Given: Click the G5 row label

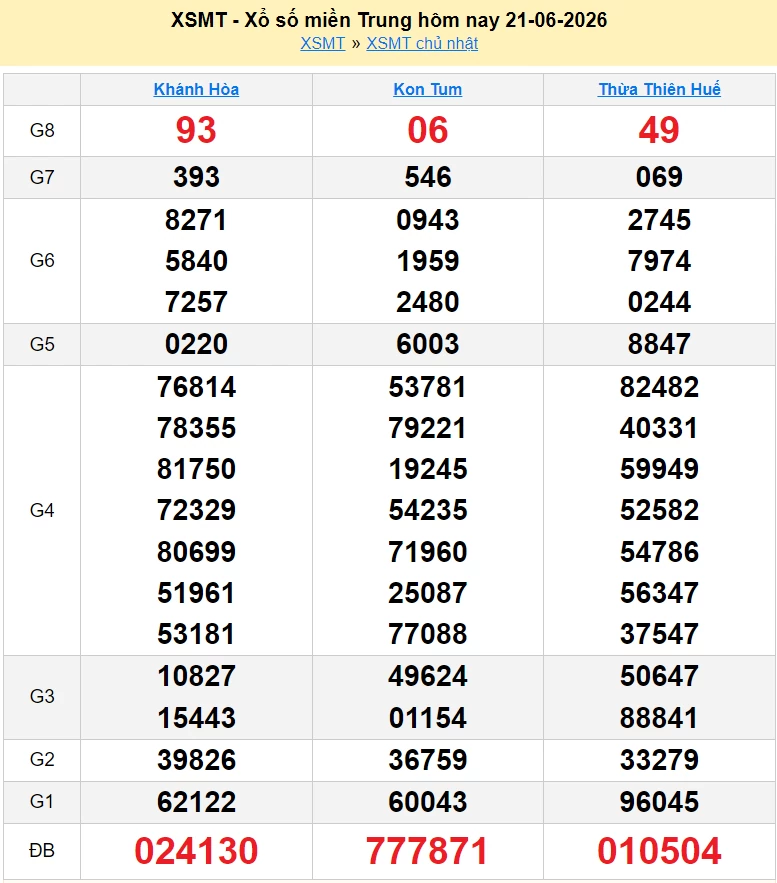Looking at the screenshot, I should point(42,344).
